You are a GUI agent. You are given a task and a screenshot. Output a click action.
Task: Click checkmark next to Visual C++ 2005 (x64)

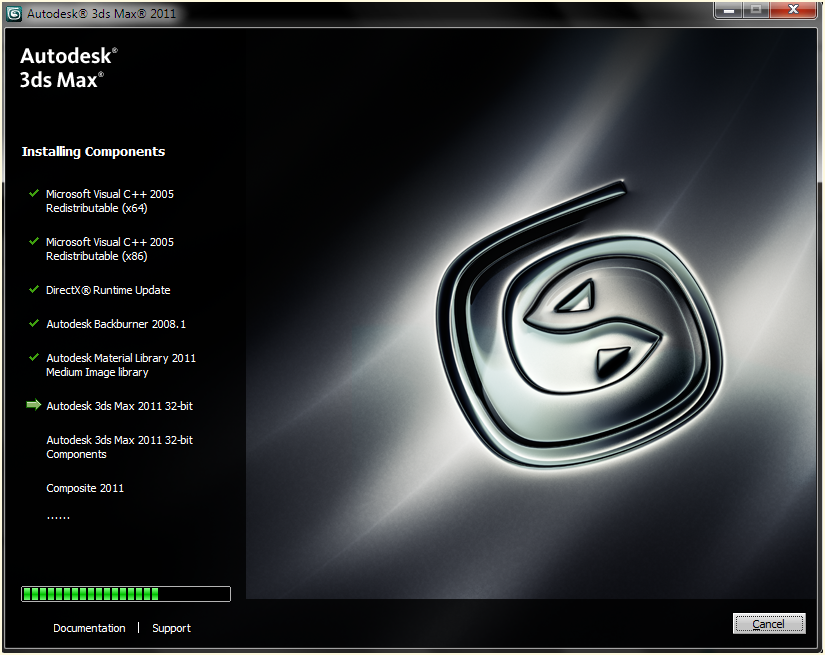point(34,193)
